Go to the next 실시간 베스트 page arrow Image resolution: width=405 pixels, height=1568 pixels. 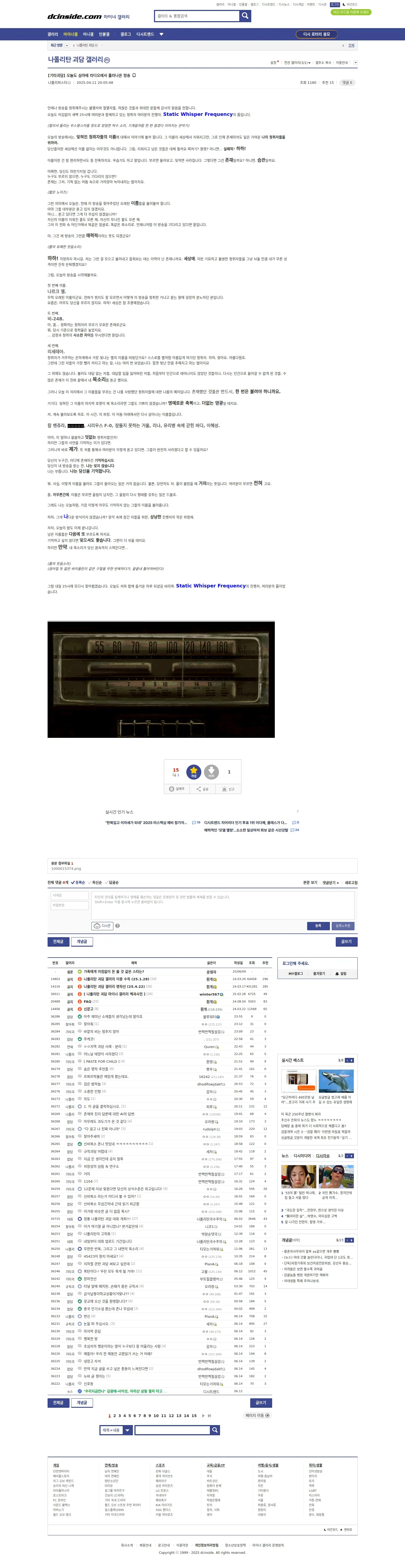pyautogui.click(x=352, y=1060)
